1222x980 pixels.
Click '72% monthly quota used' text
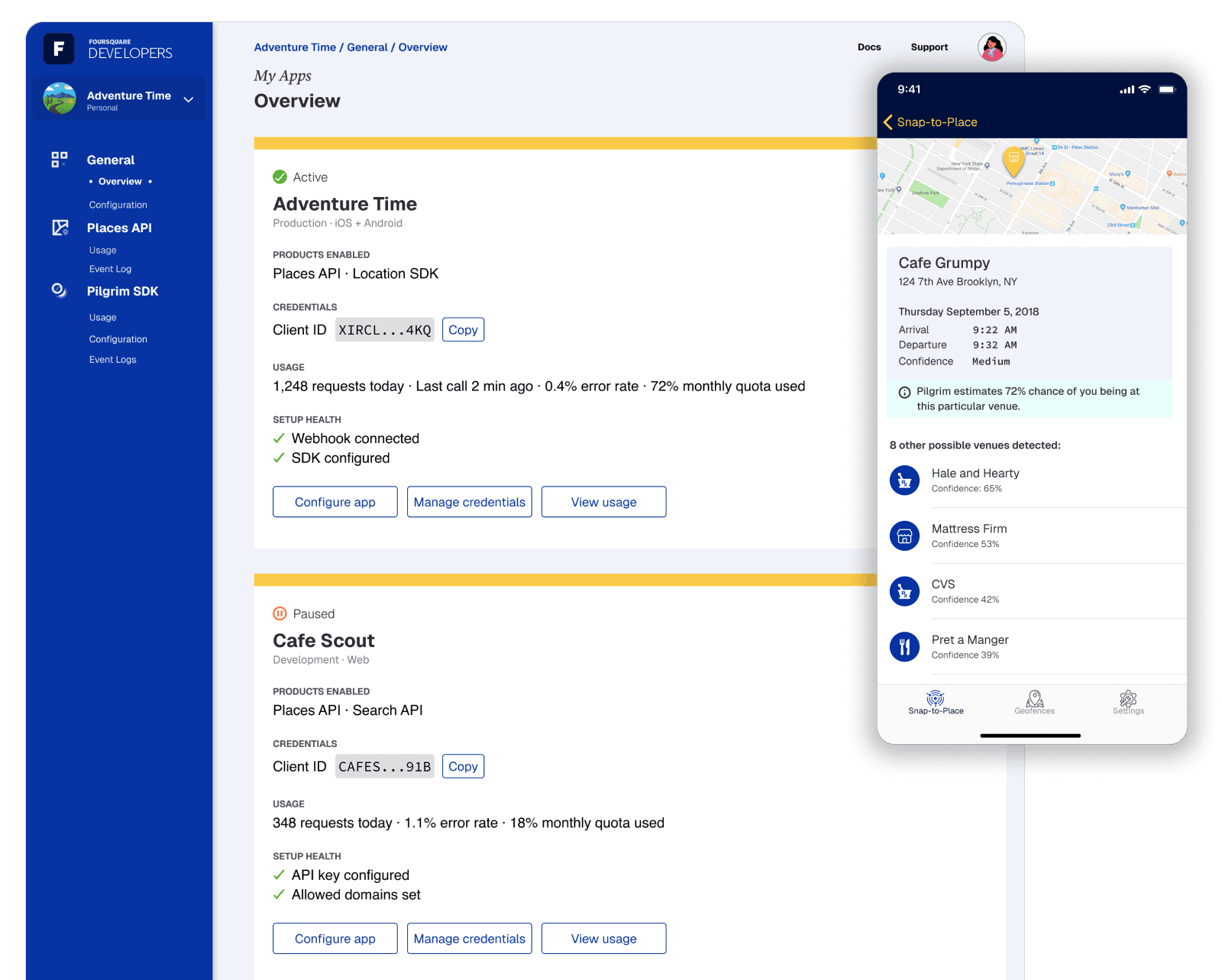728,387
